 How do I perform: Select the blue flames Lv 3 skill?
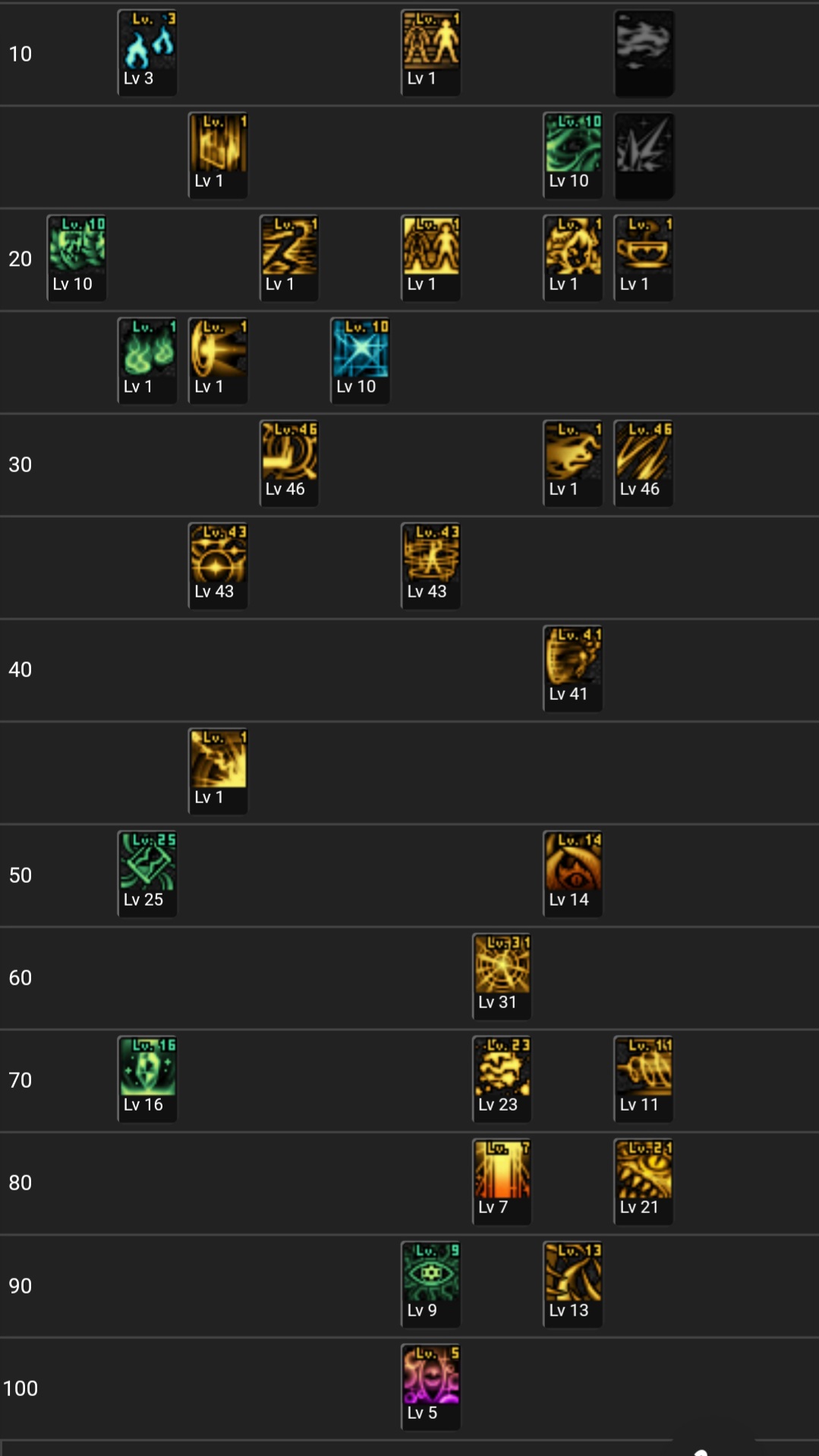point(147,53)
